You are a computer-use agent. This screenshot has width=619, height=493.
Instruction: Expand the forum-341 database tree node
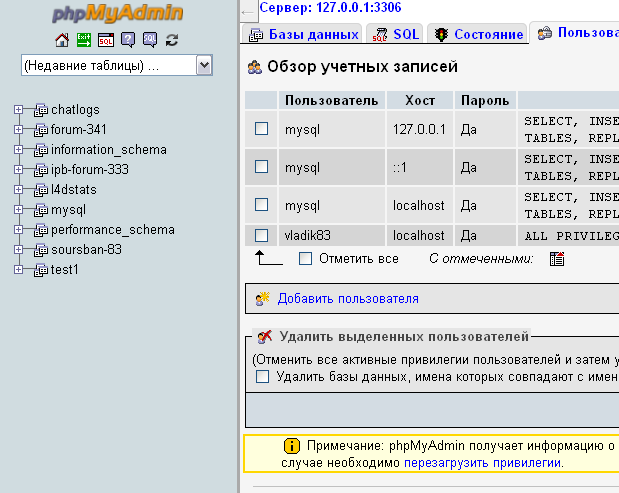tap(18, 130)
